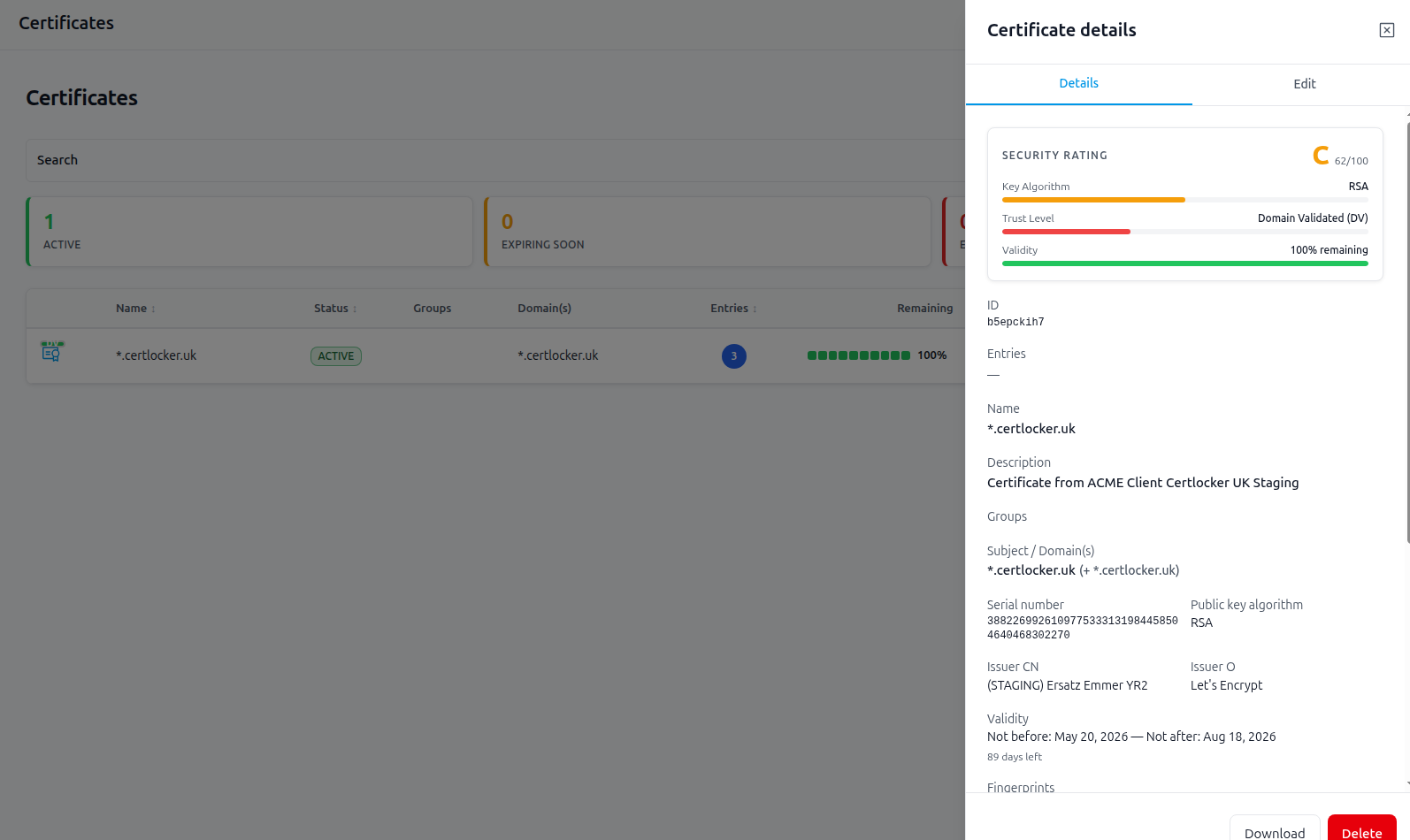This screenshot has width=1410, height=840.
Task: Switch to the Details tab
Action: tap(1078, 84)
